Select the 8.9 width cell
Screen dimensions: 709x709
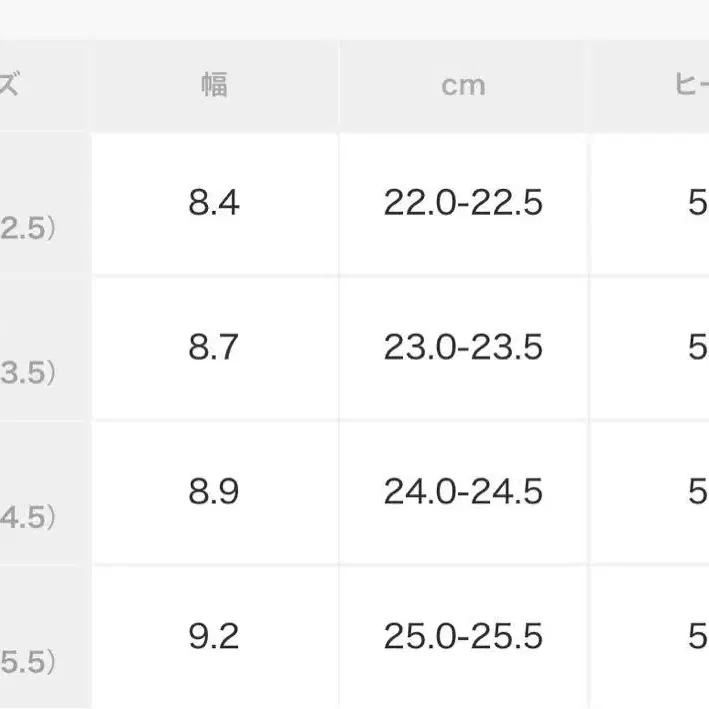[x=214, y=492]
